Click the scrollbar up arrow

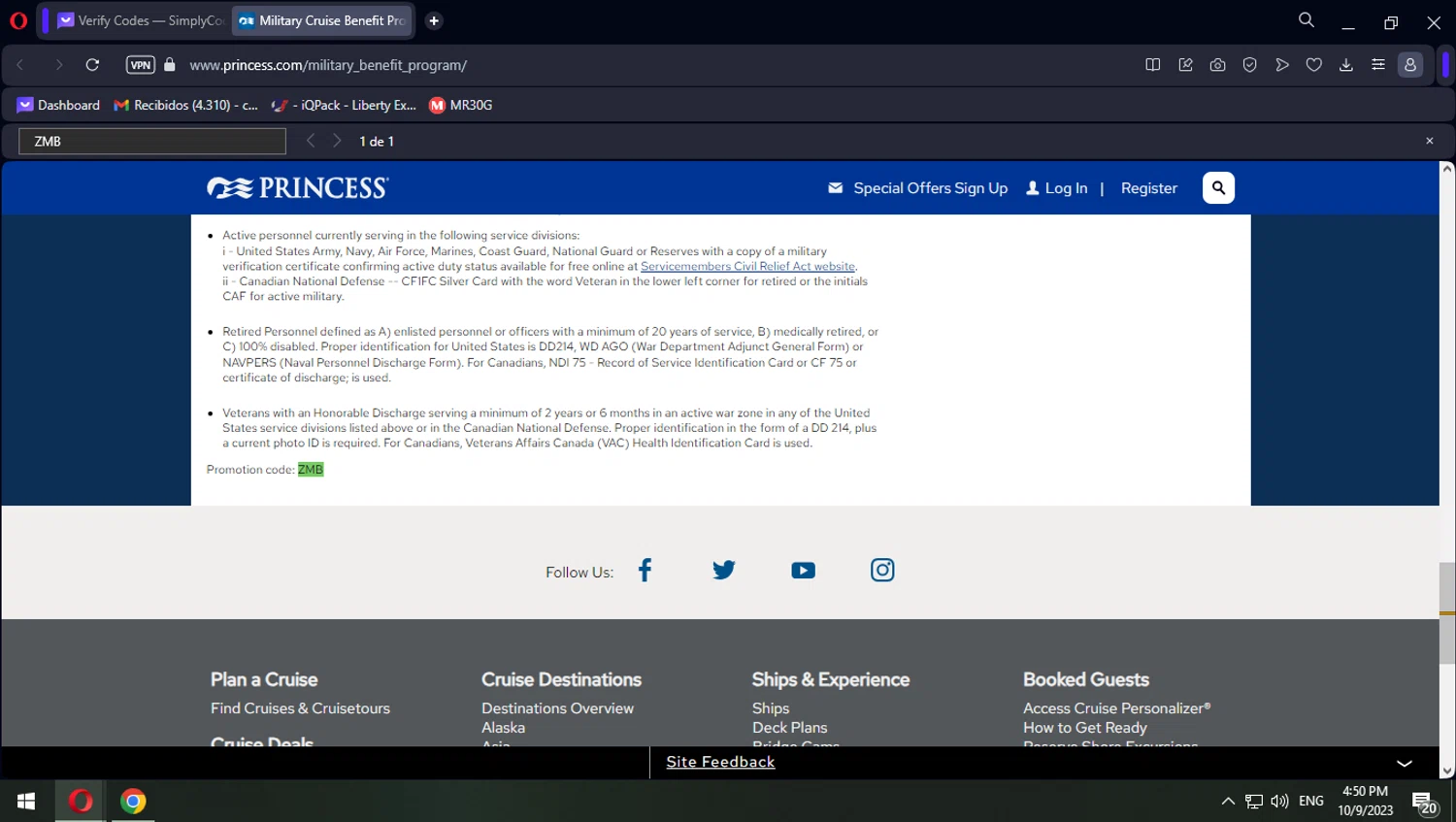1447,169
